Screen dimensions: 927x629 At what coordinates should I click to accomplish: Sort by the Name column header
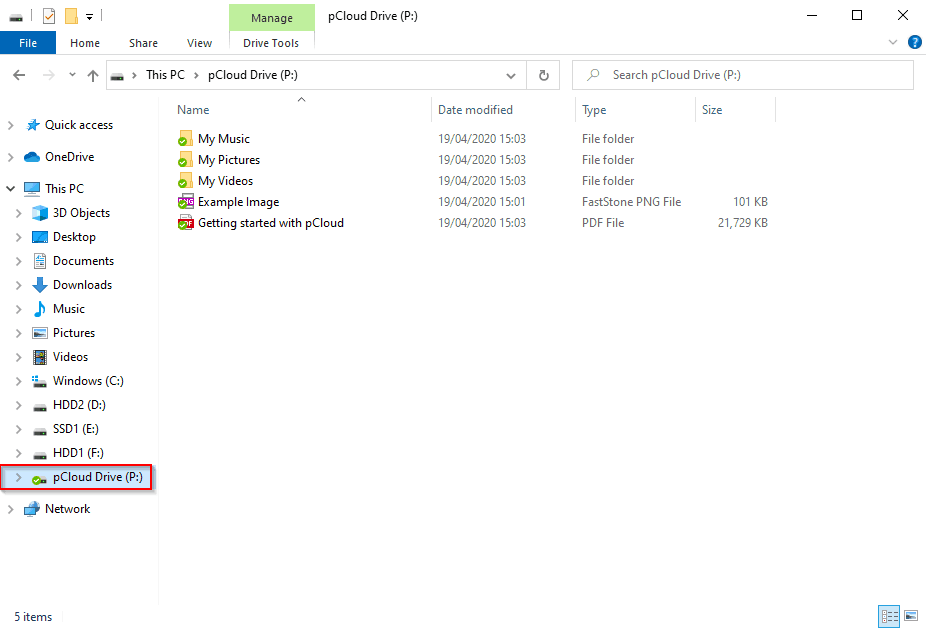(x=193, y=110)
